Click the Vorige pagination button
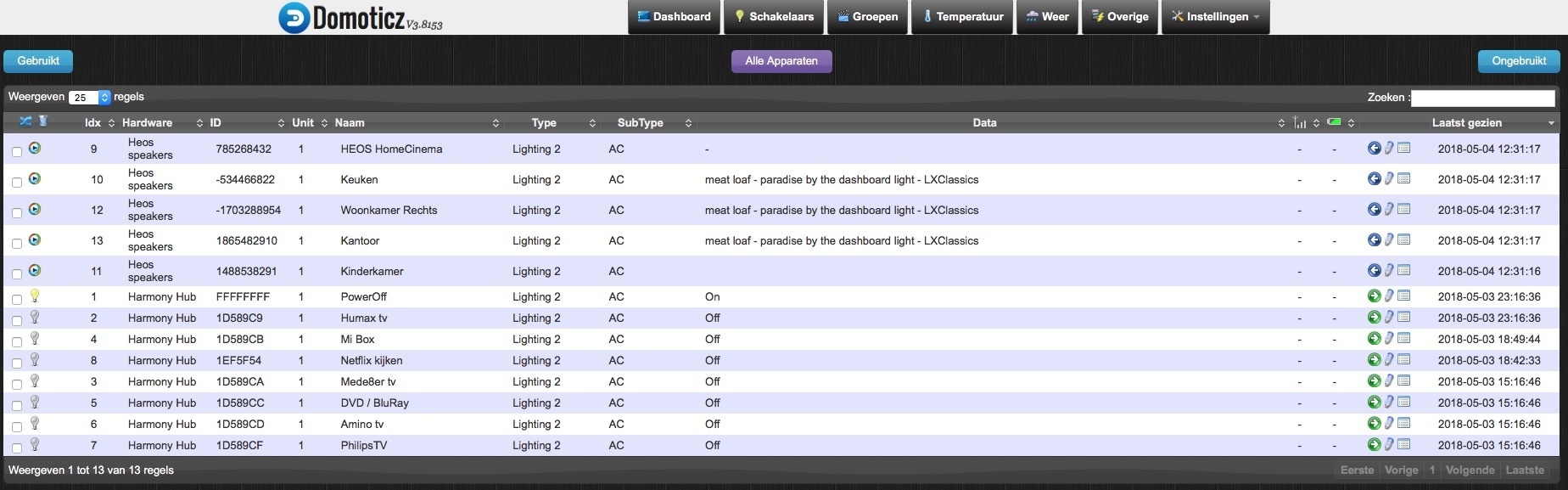This screenshot has height=490, width=1568. click(1402, 470)
